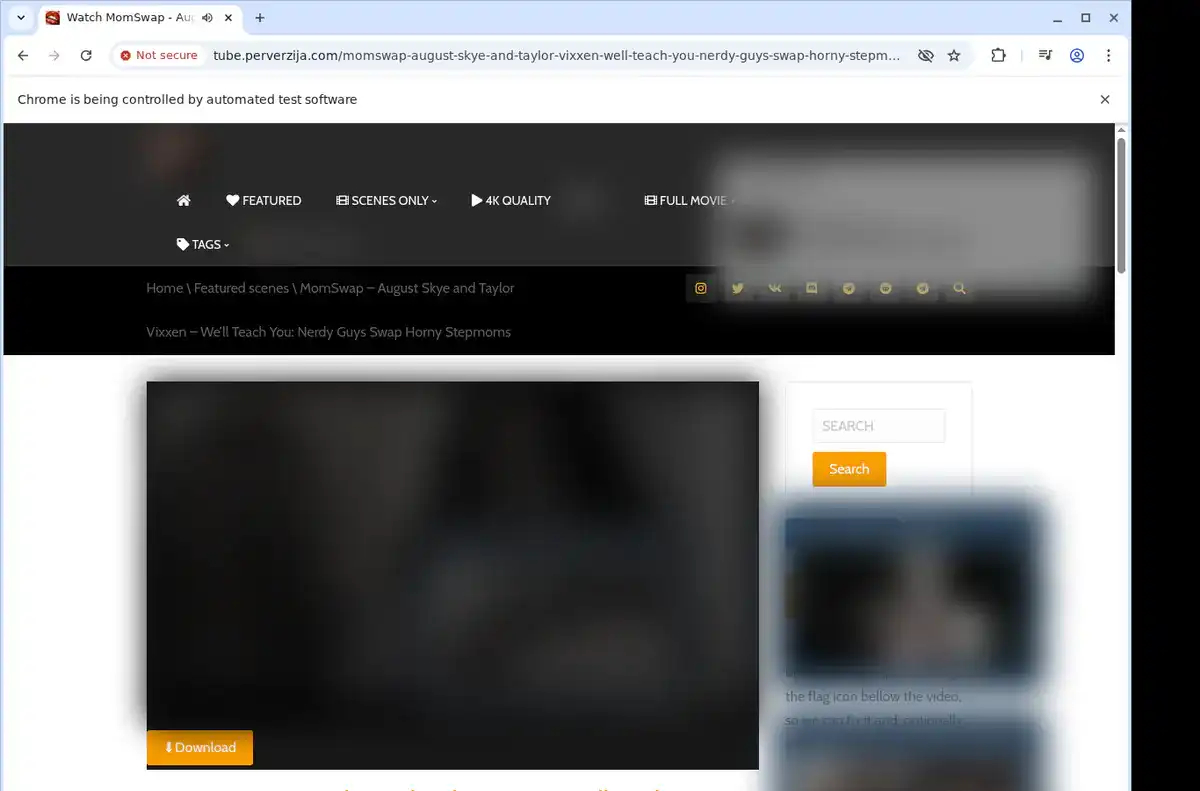
Task: View the Not secure site info
Action: click(159, 56)
